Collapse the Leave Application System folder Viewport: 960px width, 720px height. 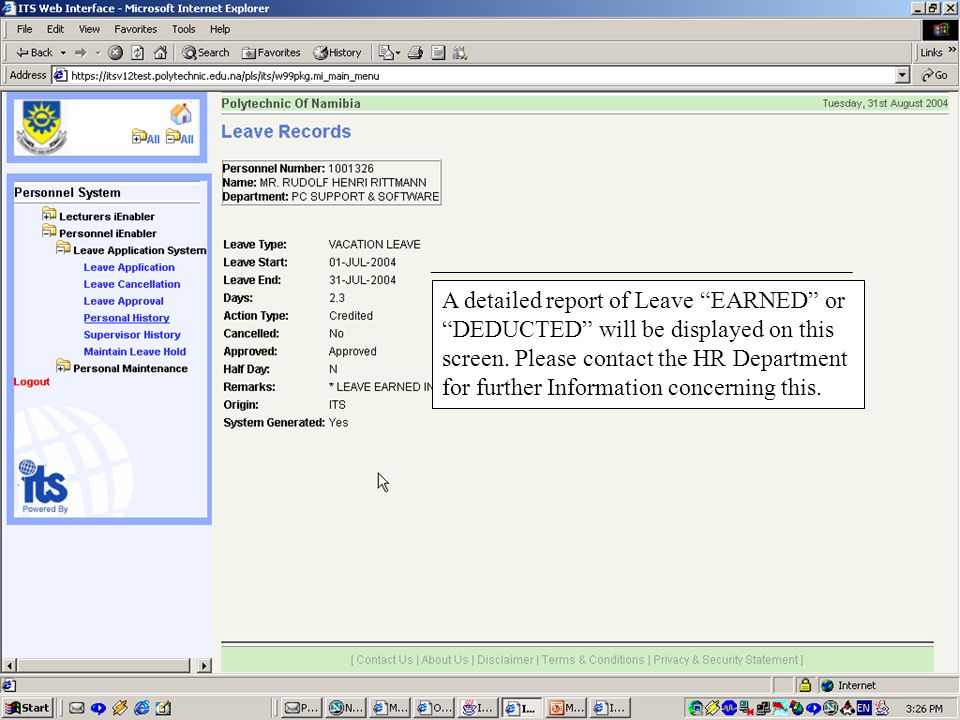[x=63, y=248]
